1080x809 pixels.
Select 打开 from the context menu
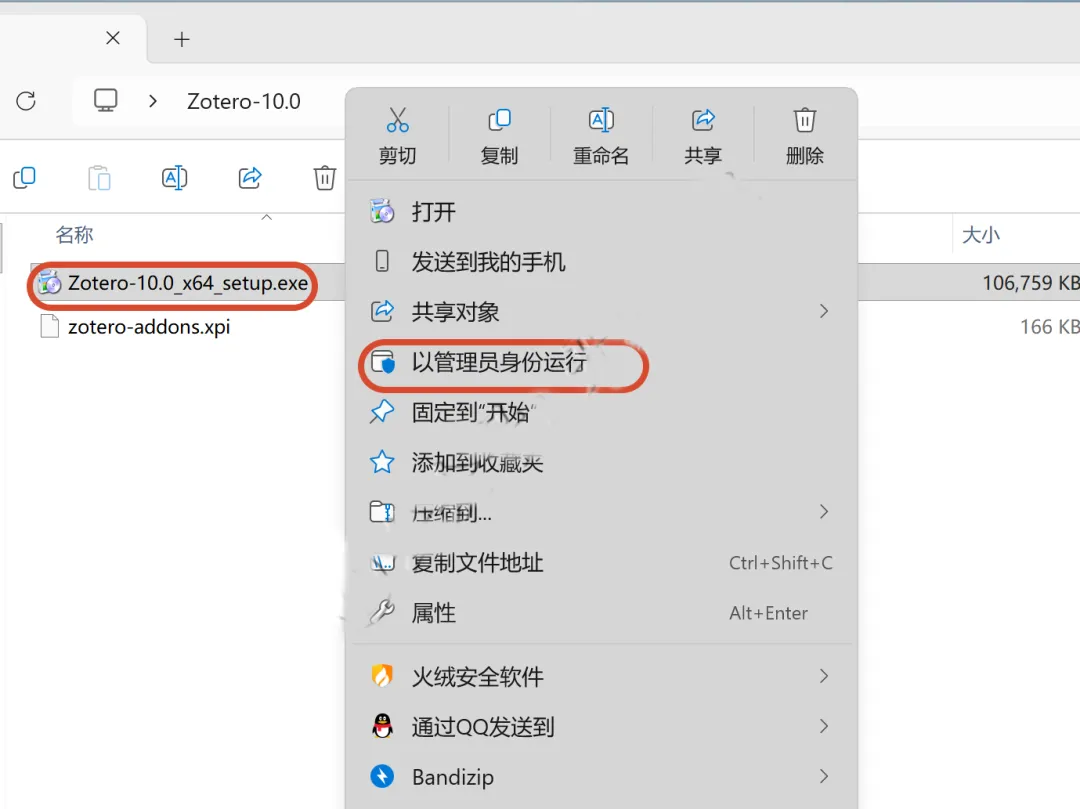coord(603,211)
